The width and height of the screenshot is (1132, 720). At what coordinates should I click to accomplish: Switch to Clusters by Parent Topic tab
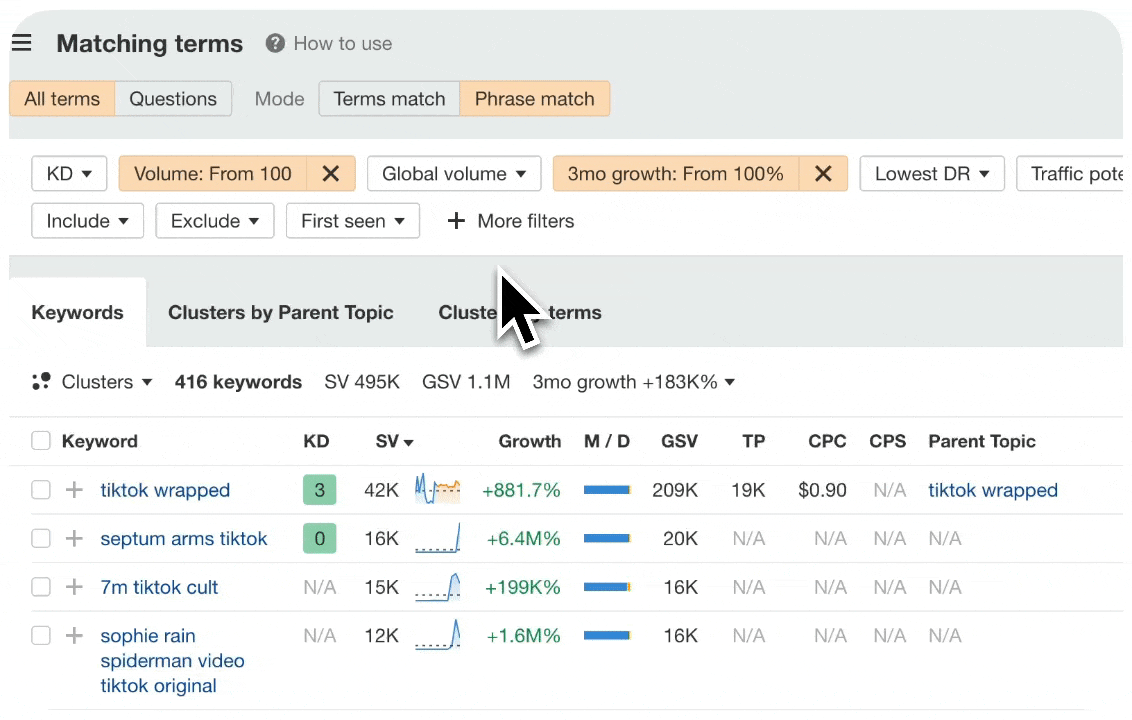click(x=281, y=312)
